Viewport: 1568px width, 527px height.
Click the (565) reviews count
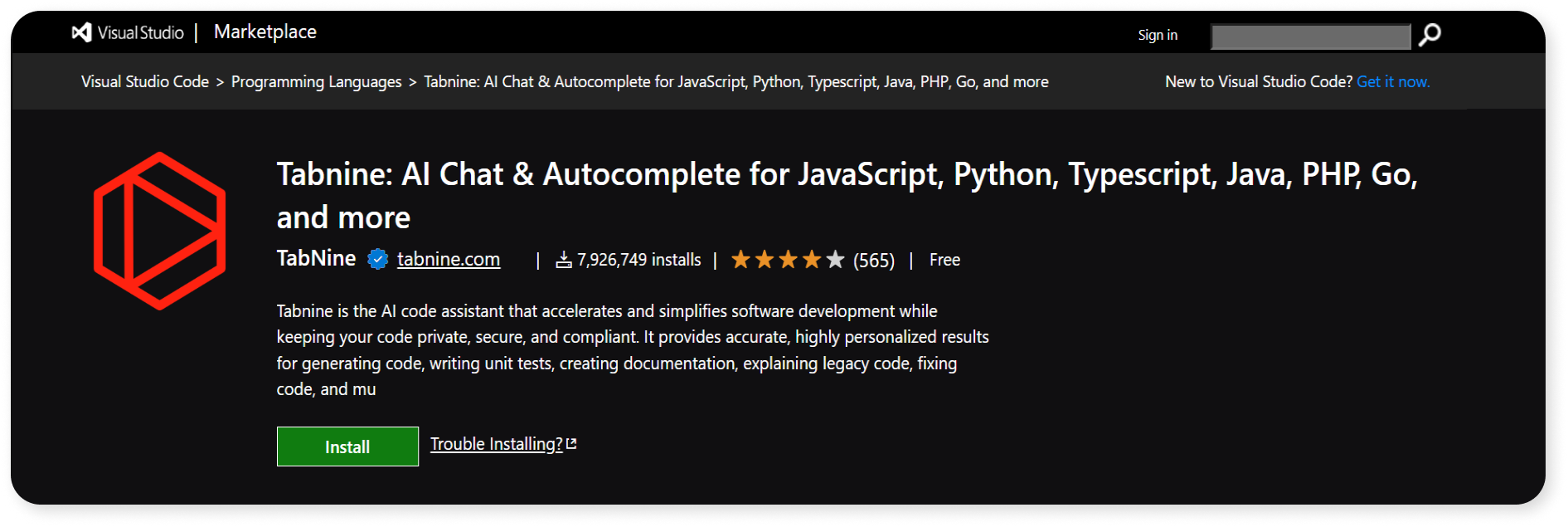click(874, 261)
